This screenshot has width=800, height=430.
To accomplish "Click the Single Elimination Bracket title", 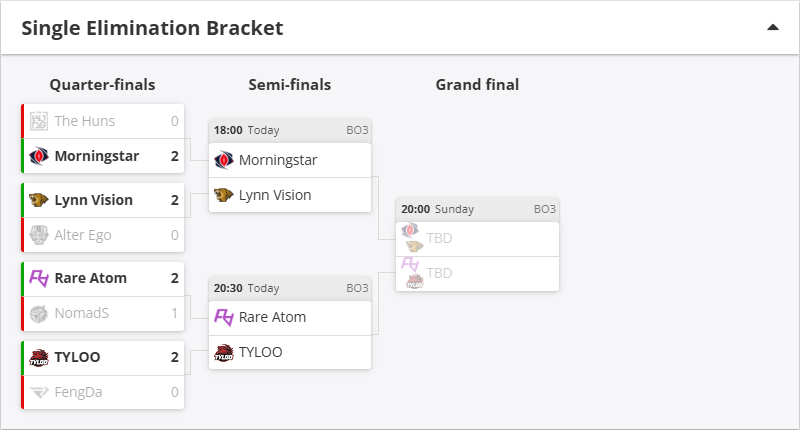I will [152, 28].
